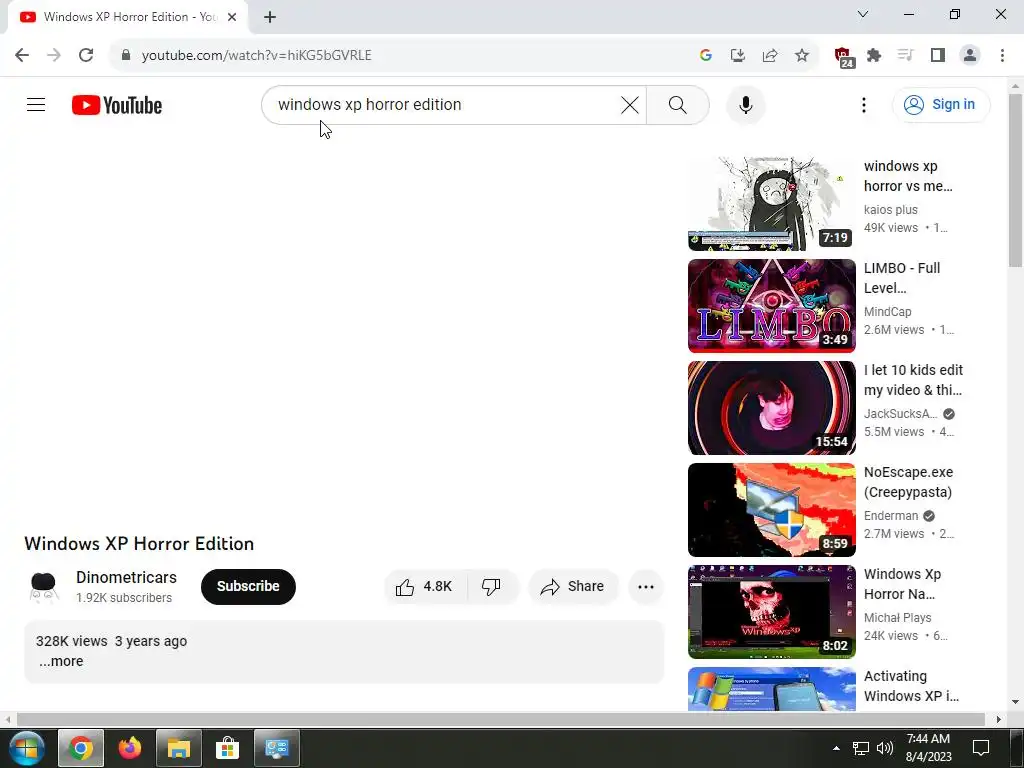Open the Windows Start menu

(27, 748)
